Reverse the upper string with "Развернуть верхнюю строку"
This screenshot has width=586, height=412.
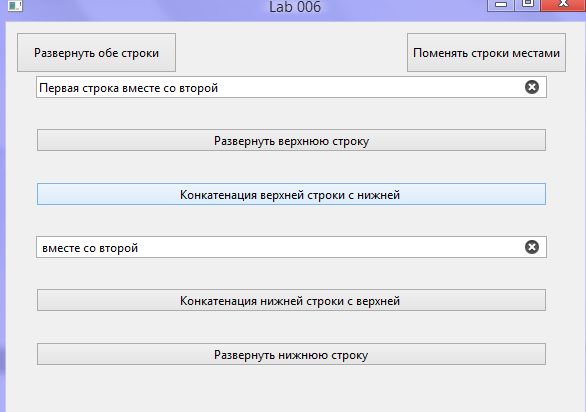tap(291, 140)
